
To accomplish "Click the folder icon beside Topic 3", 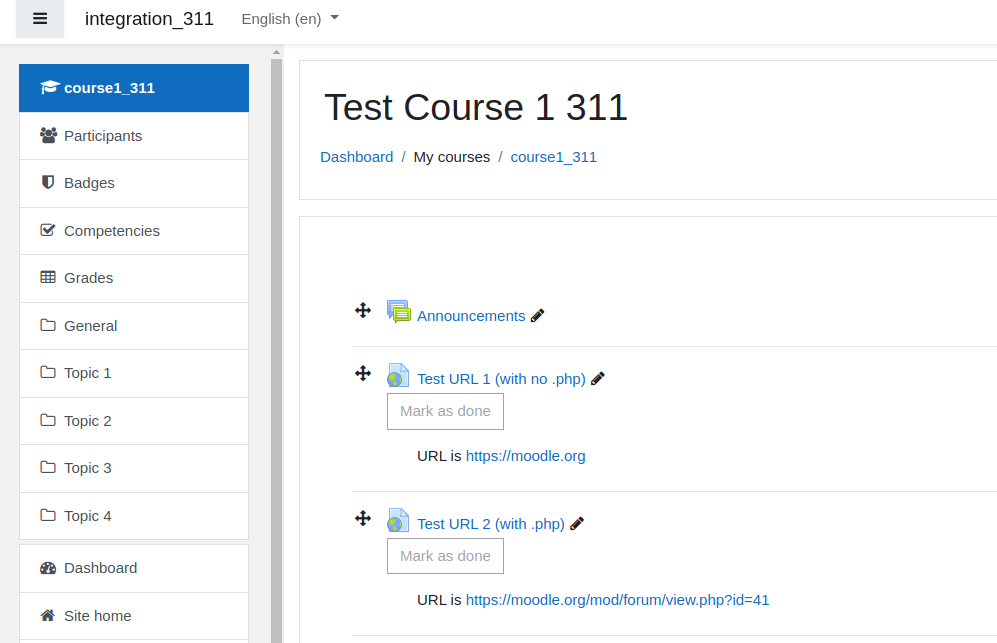I will point(48,467).
